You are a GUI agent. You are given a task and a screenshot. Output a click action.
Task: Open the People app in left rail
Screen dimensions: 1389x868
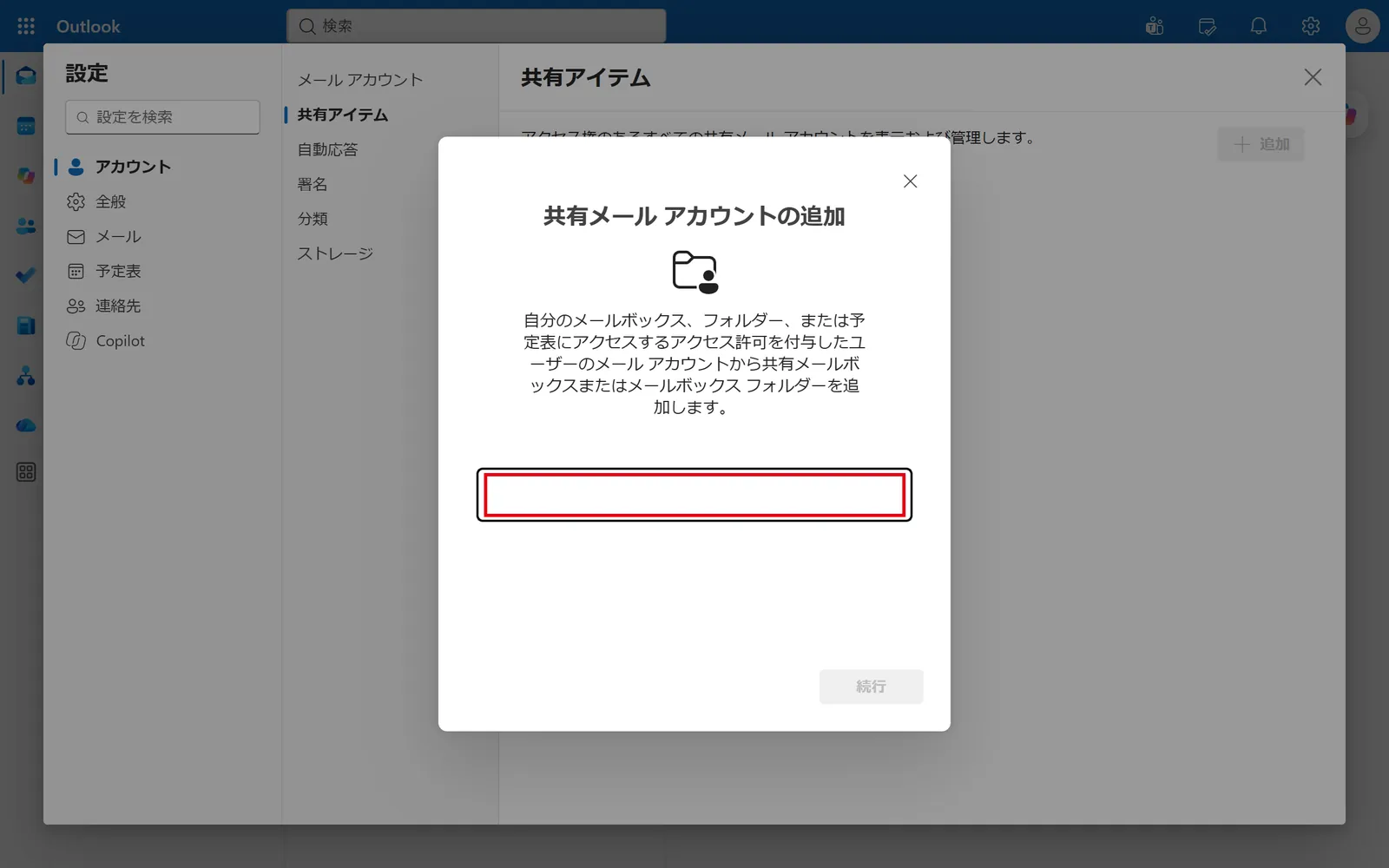coord(26,227)
